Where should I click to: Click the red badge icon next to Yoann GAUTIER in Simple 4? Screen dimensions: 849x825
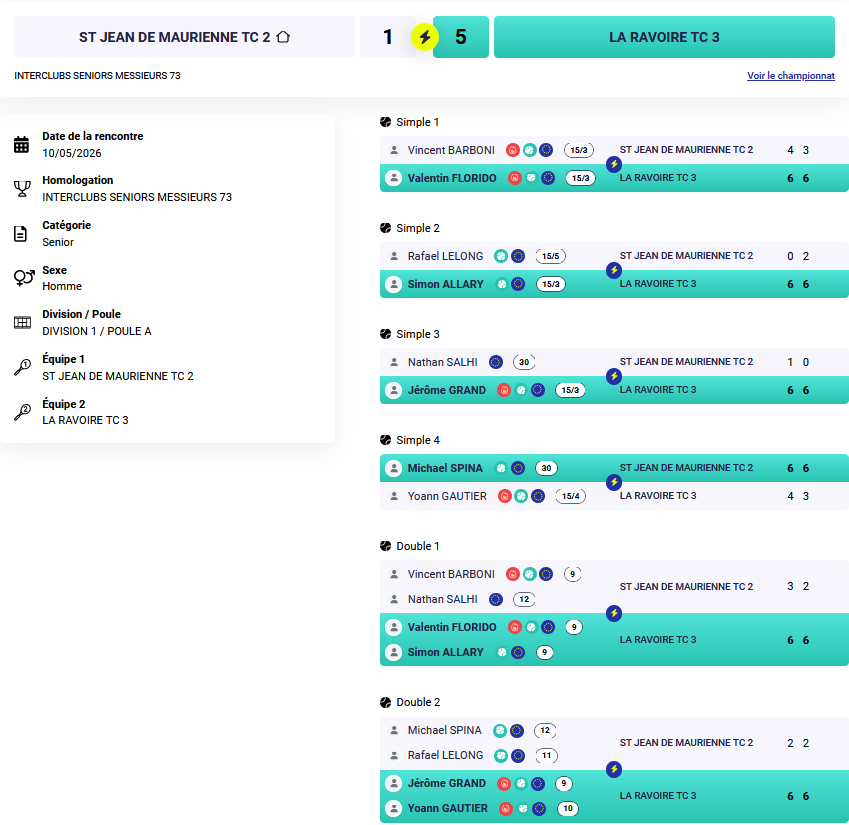(505, 496)
